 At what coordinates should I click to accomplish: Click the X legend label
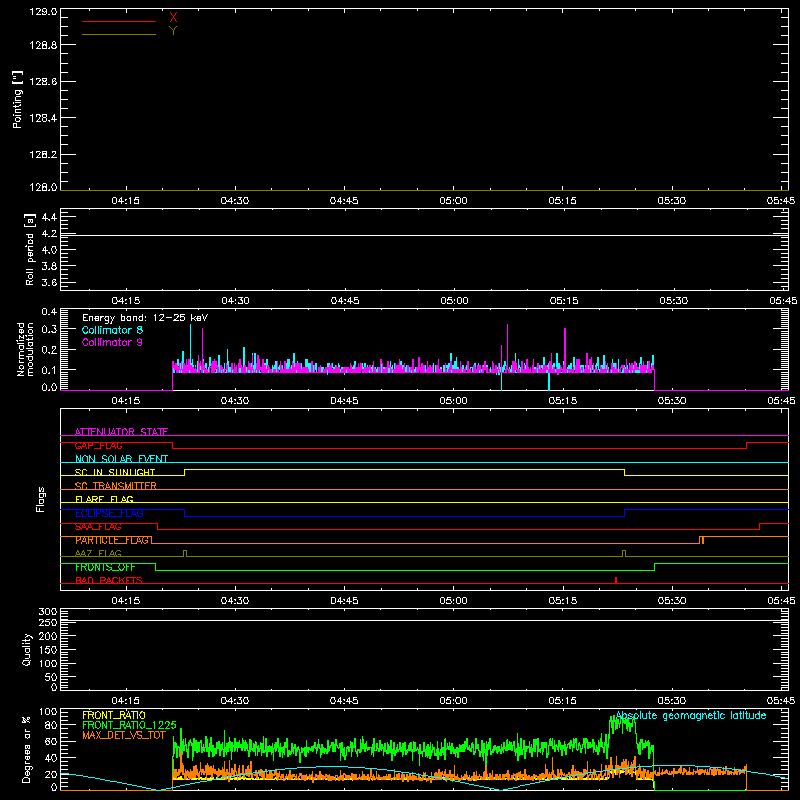coord(173,18)
